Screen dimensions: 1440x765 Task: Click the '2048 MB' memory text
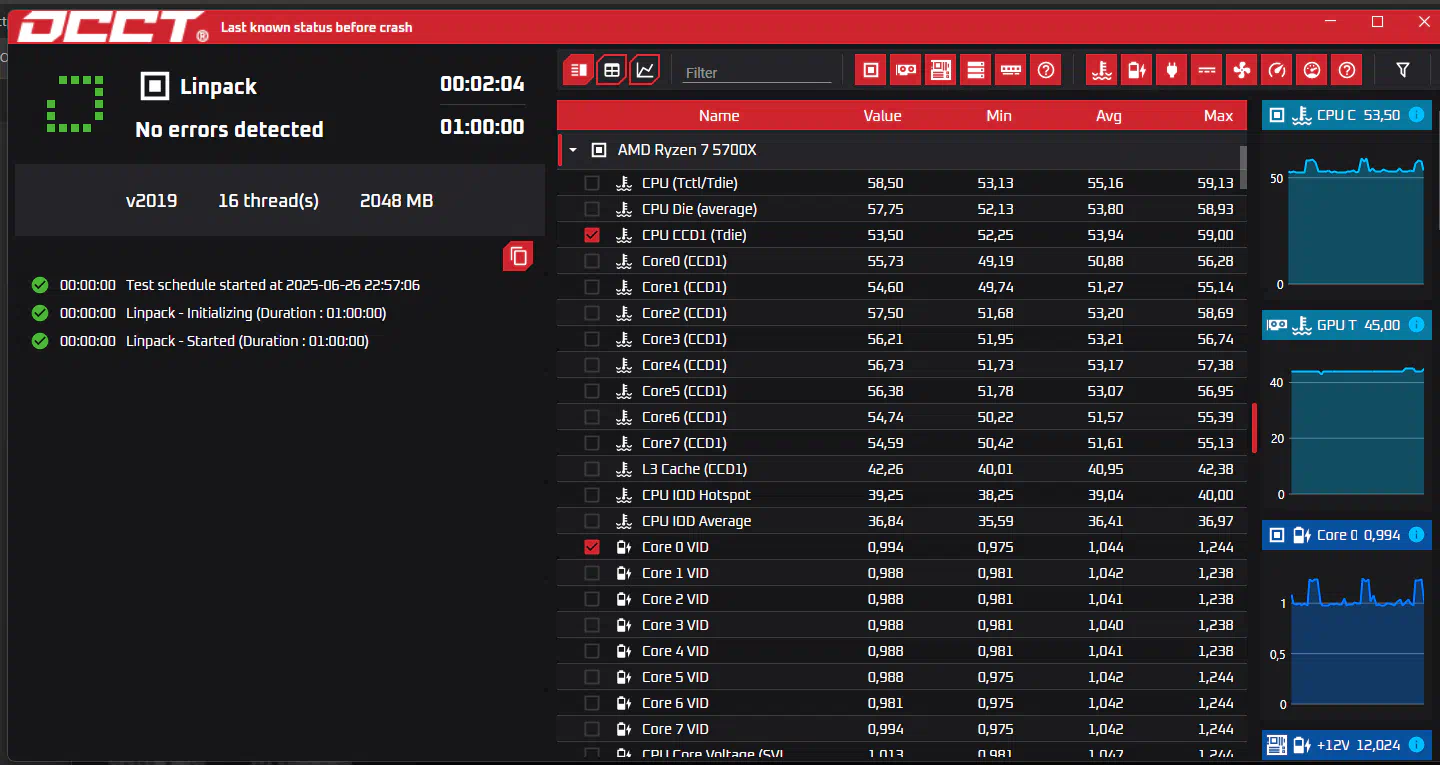tap(396, 201)
